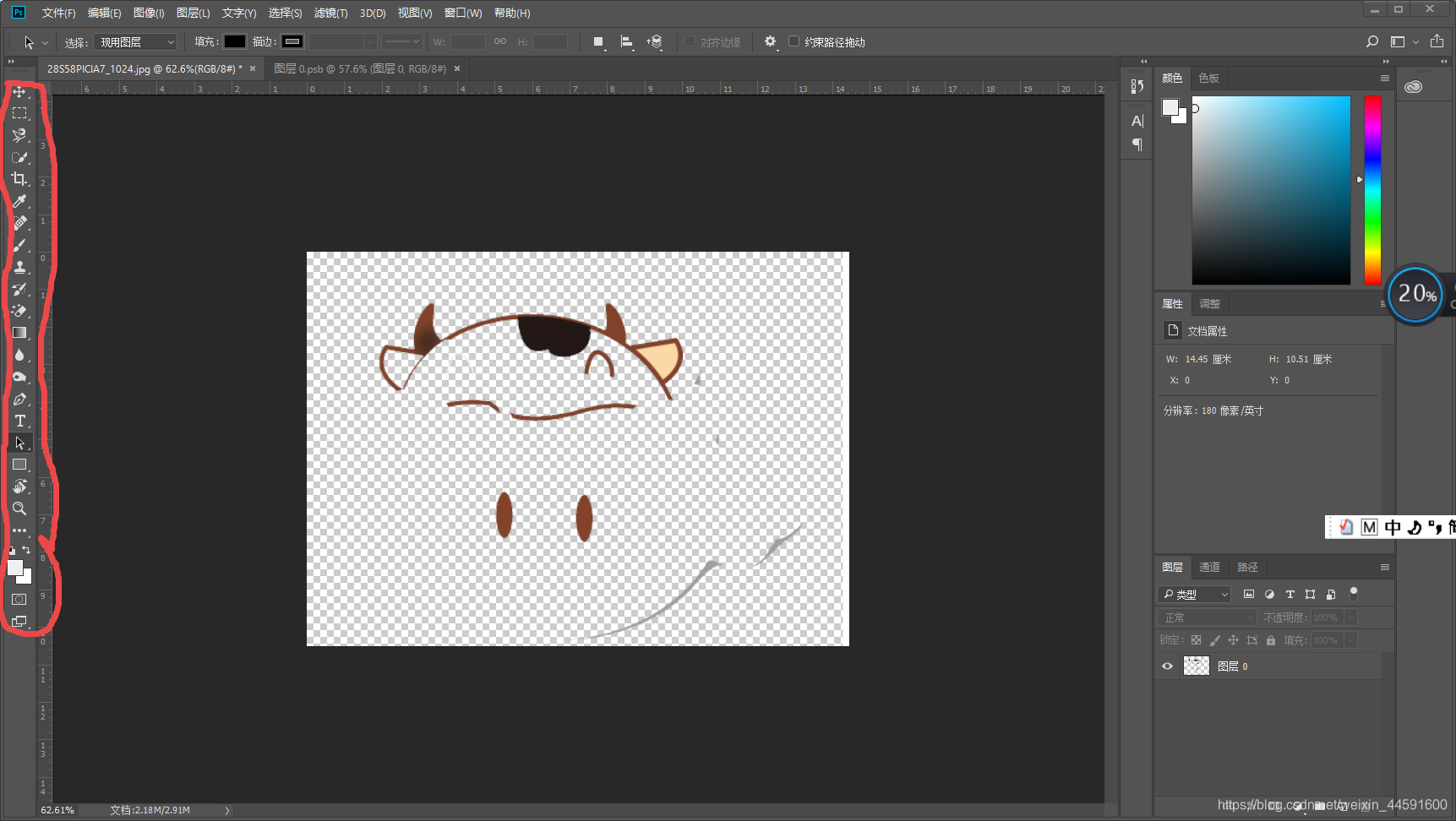The height and width of the screenshot is (821, 1456).
Task: Toggle lock transparent pixels icon
Action: pyautogui.click(x=1196, y=640)
